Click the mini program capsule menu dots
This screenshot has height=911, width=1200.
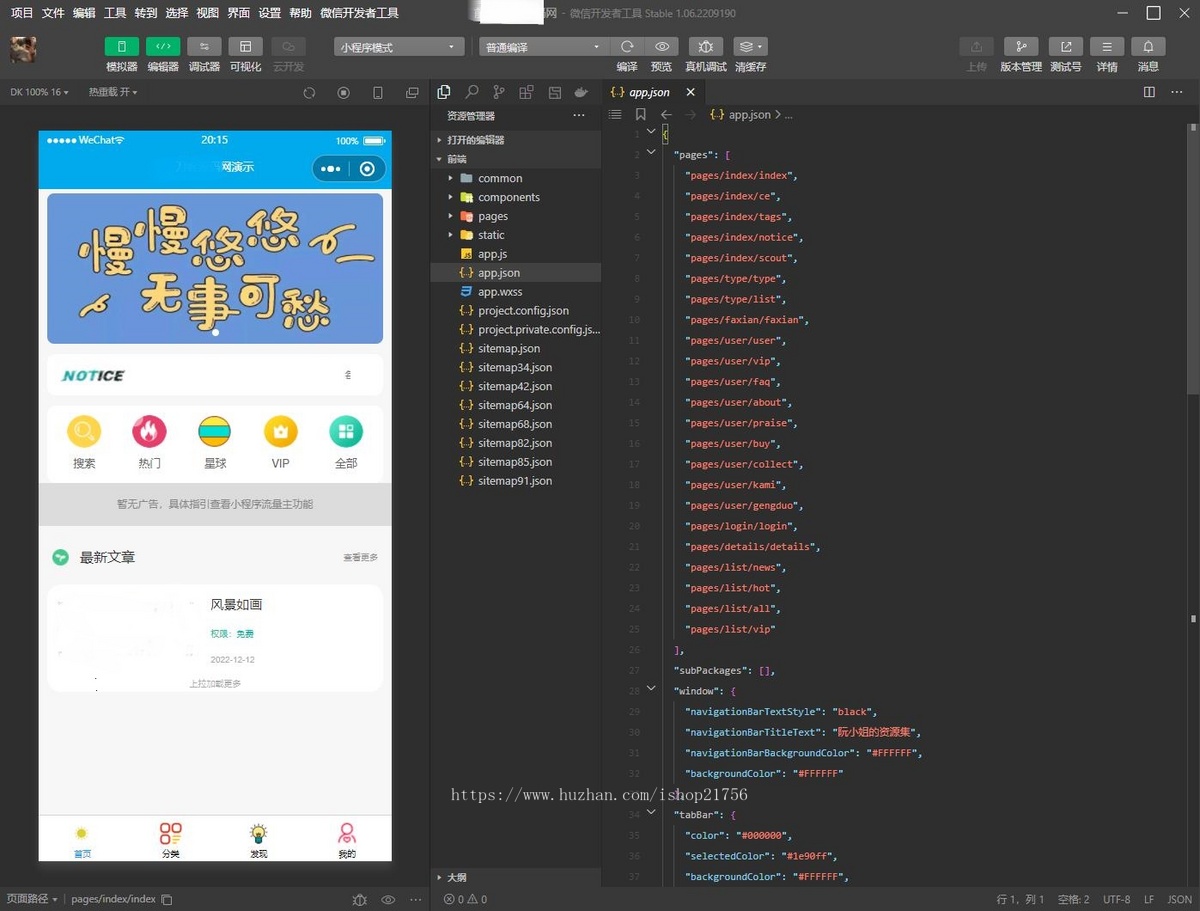331,169
